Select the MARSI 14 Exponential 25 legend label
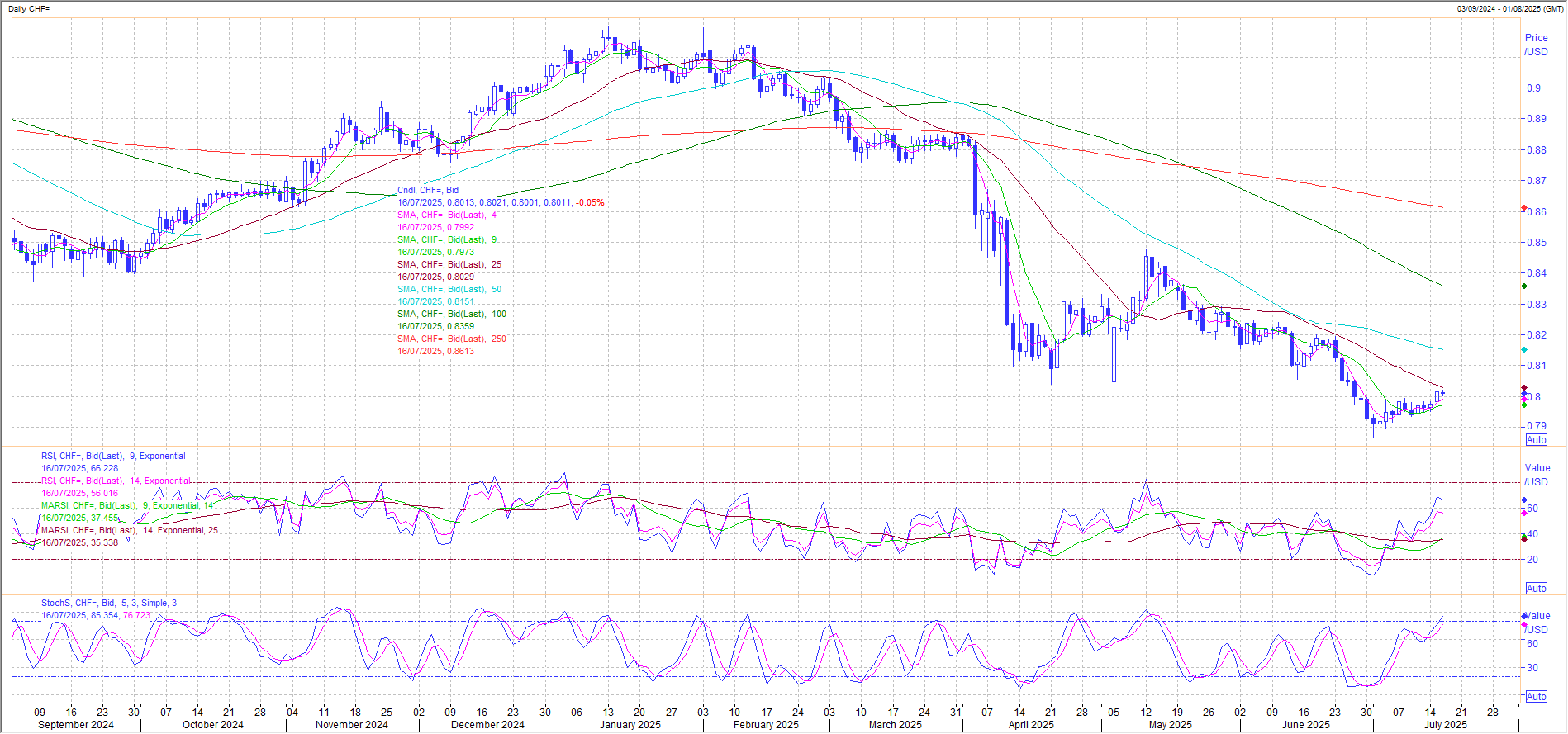1568x734 pixels. (x=130, y=530)
